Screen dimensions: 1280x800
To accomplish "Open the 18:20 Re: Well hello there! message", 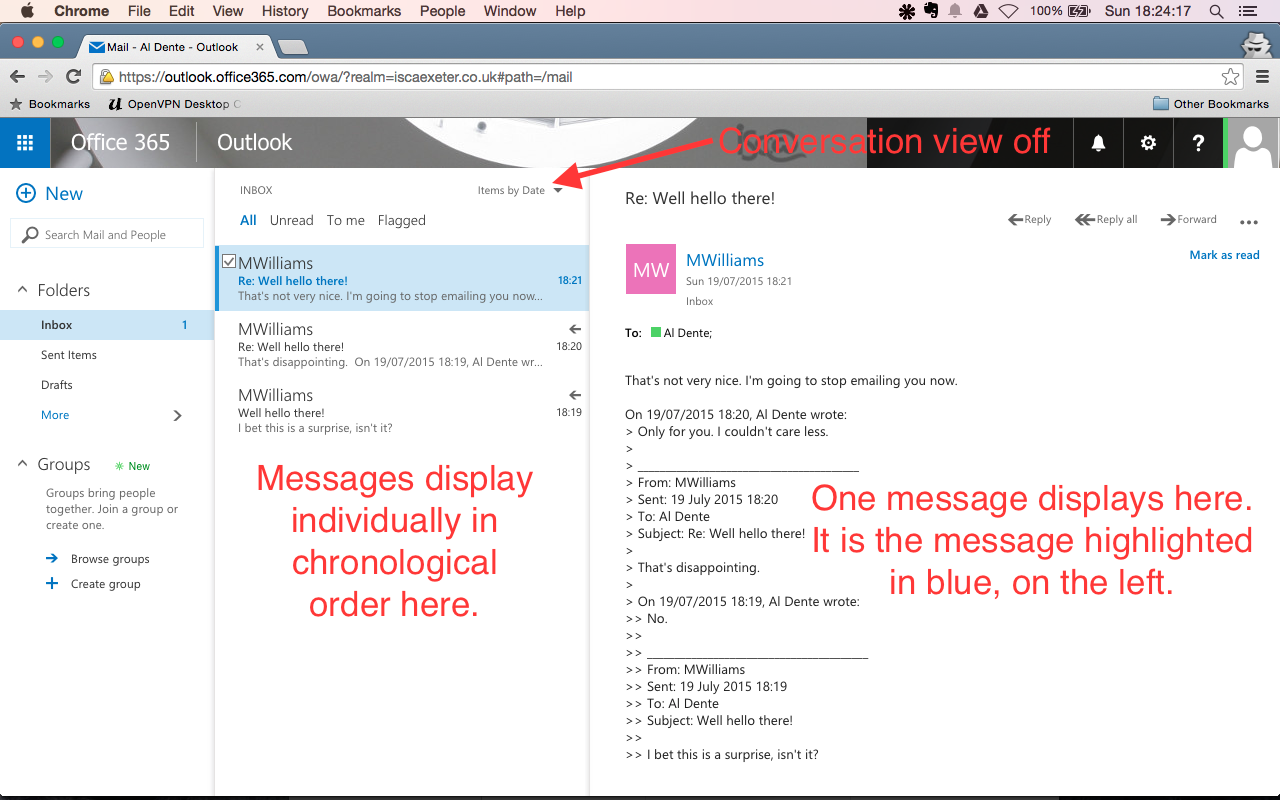I will pos(402,345).
